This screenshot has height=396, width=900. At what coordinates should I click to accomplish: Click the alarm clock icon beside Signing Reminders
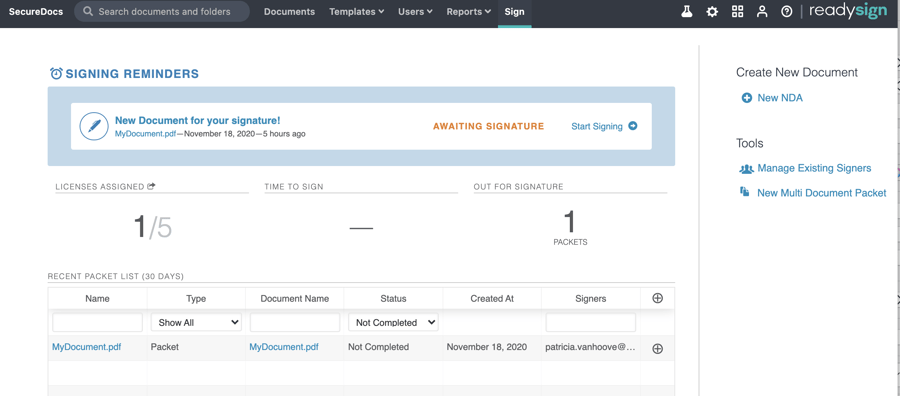tap(56, 73)
